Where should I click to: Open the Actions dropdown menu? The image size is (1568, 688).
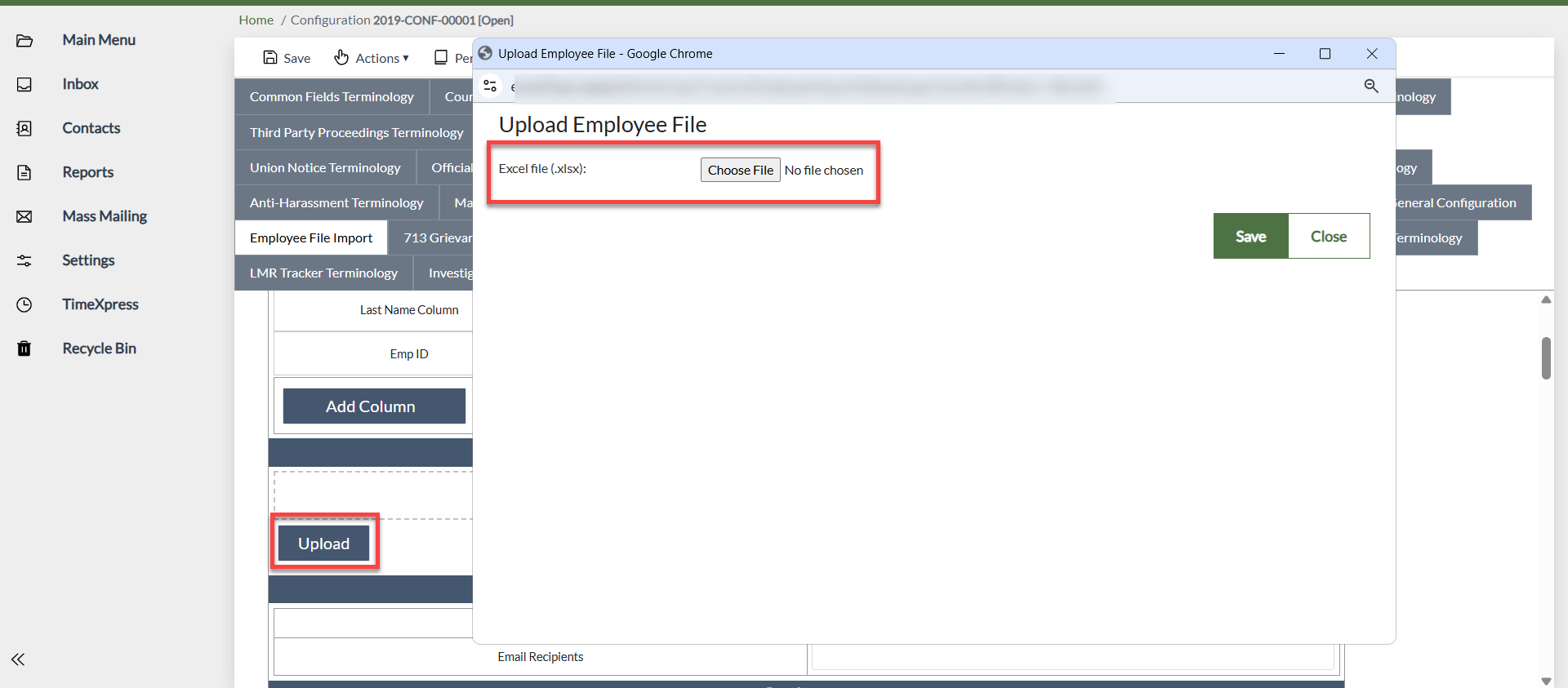pos(372,58)
